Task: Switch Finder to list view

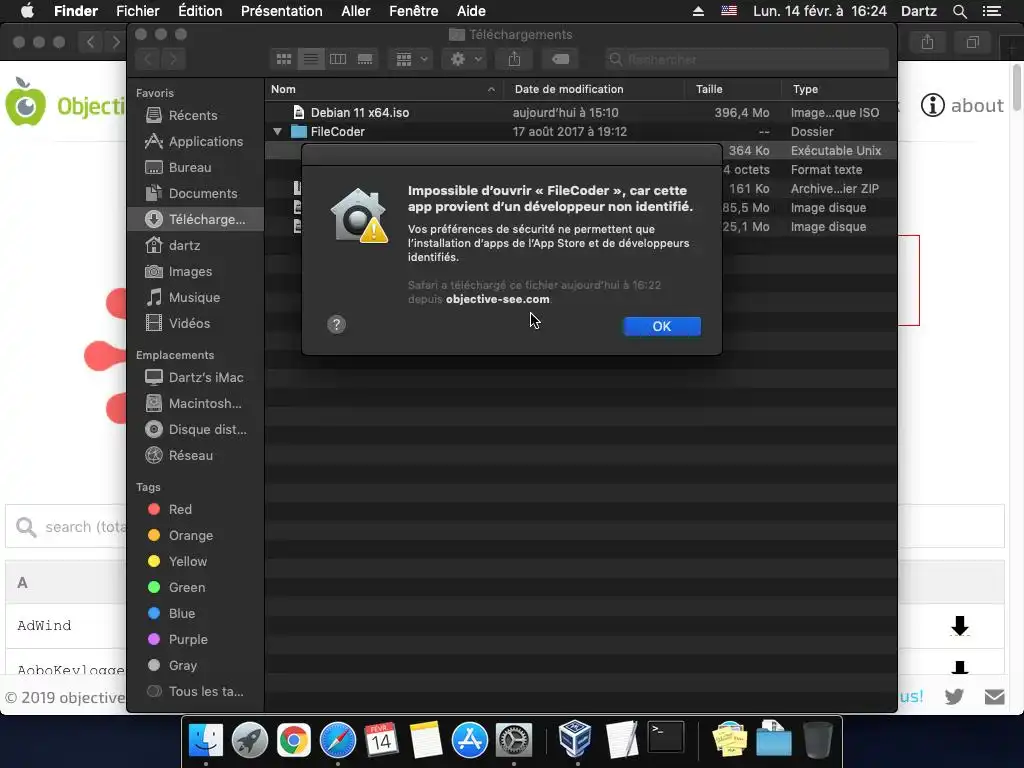Action: point(311,59)
